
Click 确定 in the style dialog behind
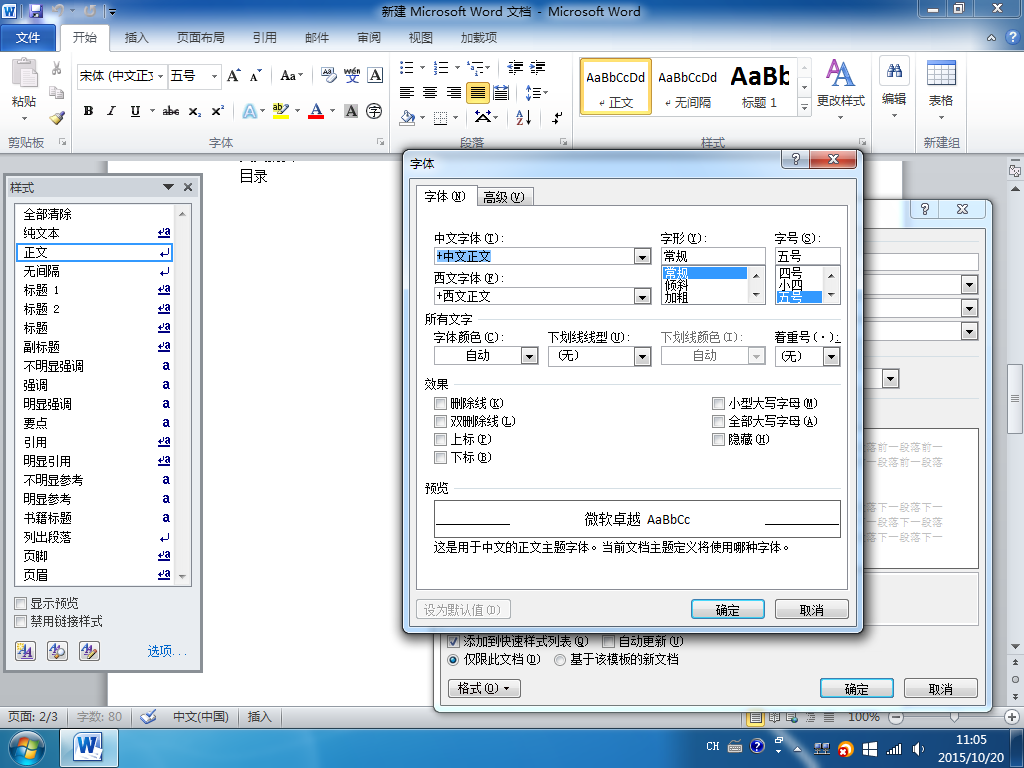click(x=856, y=688)
